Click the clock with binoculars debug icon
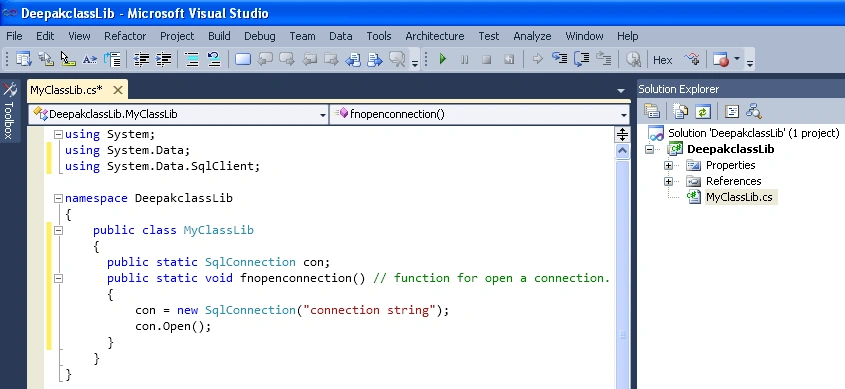 pyautogui.click(x=633, y=59)
